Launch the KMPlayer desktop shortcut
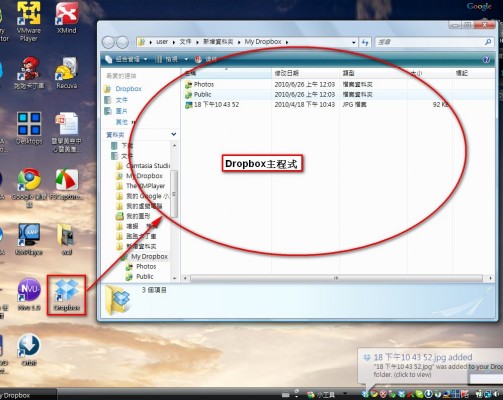The width and height of the screenshot is (503, 400). point(29,239)
